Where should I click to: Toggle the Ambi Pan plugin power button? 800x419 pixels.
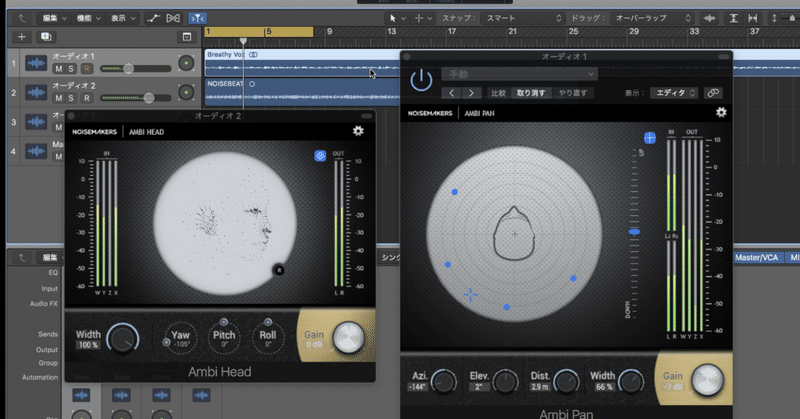coord(421,80)
